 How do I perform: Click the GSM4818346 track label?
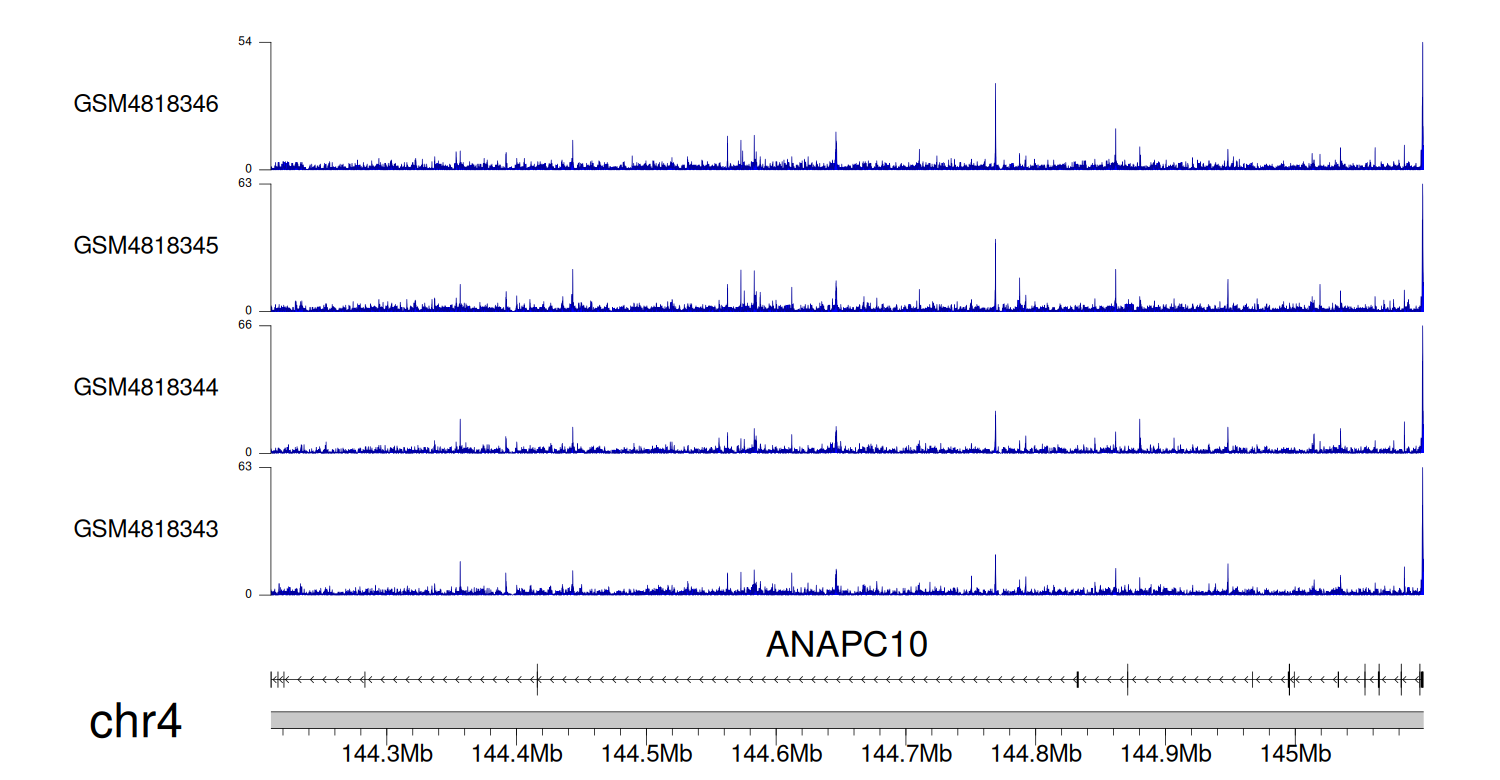[146, 104]
